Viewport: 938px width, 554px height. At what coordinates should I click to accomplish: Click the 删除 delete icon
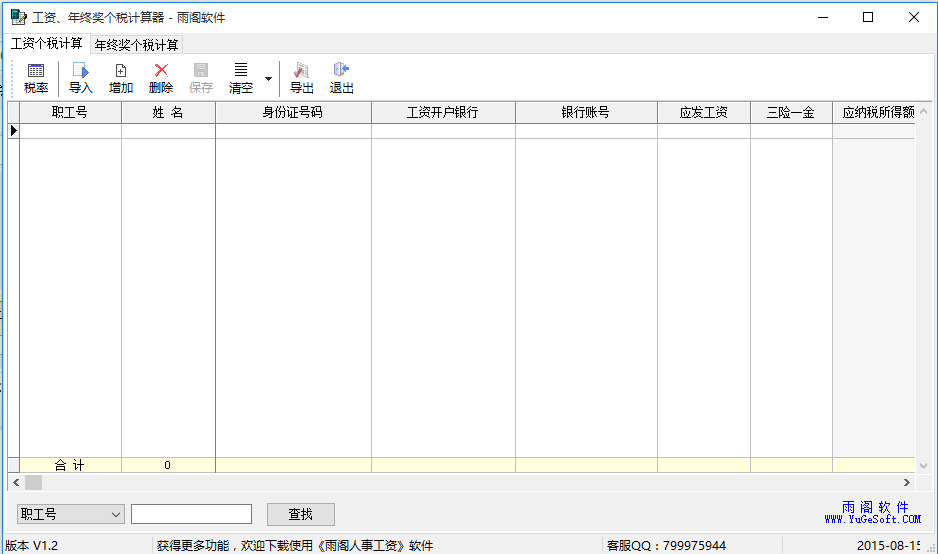point(161,78)
